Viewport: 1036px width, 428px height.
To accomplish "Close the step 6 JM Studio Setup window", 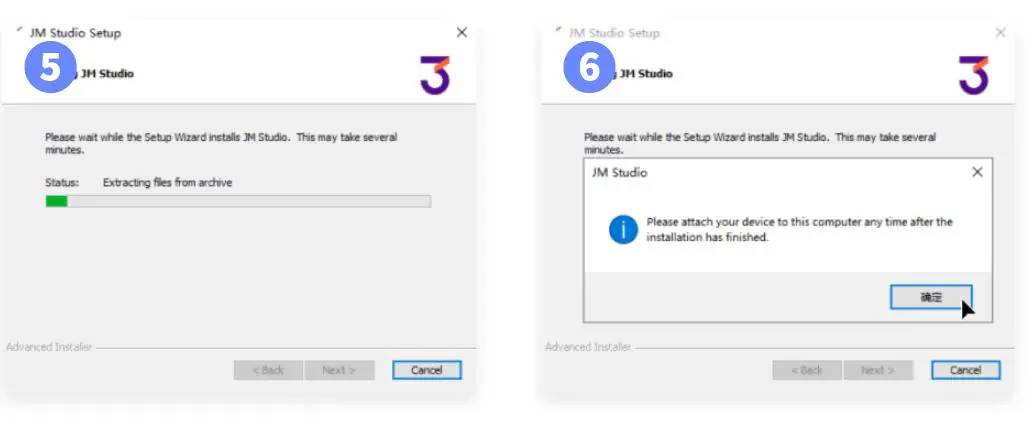I will click(x=1000, y=32).
